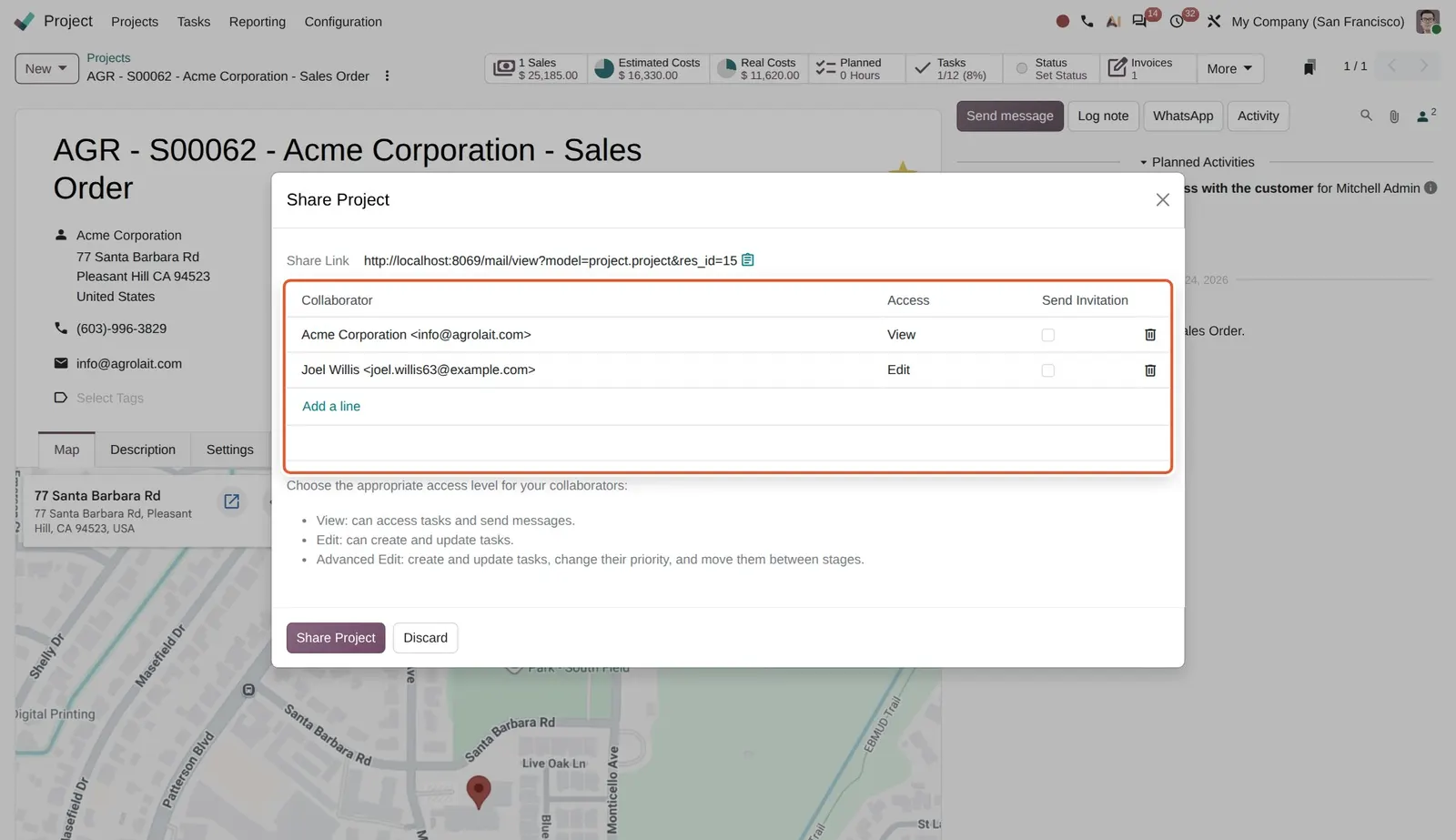Open the phone call icon in top bar

(x=1087, y=21)
